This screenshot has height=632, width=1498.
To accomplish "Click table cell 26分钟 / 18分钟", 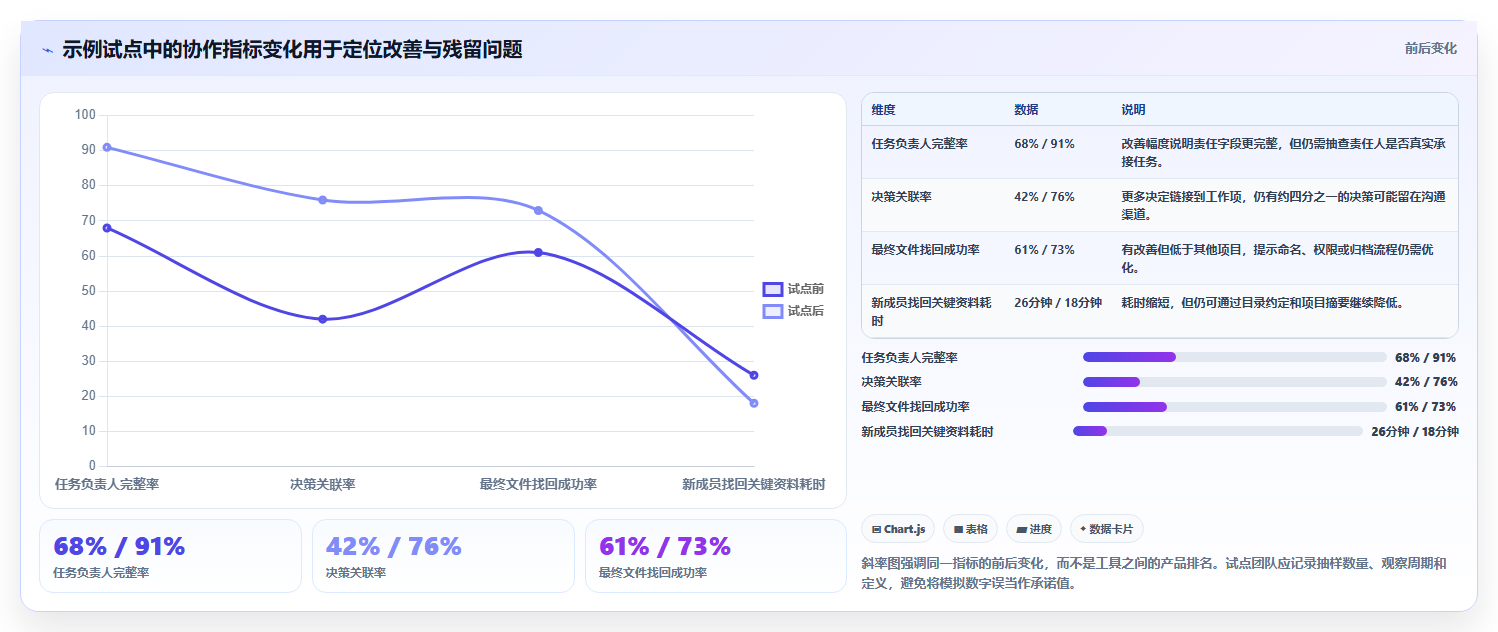I will coord(1058,303).
